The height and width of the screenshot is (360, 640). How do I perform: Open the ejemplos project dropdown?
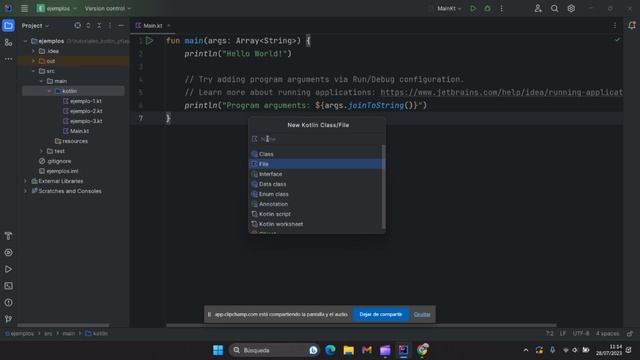point(57,8)
